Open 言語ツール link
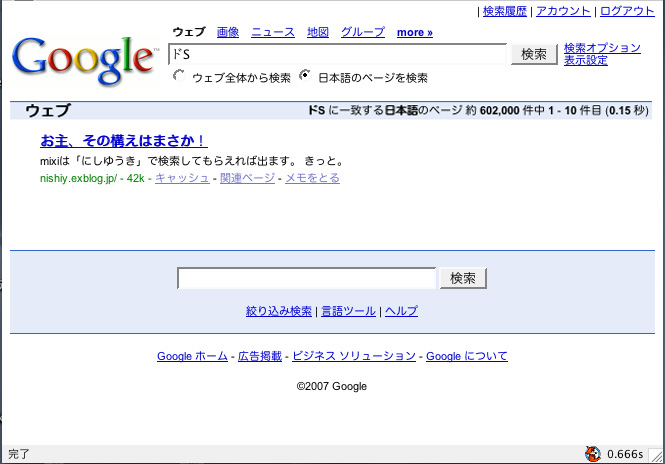 pos(348,311)
